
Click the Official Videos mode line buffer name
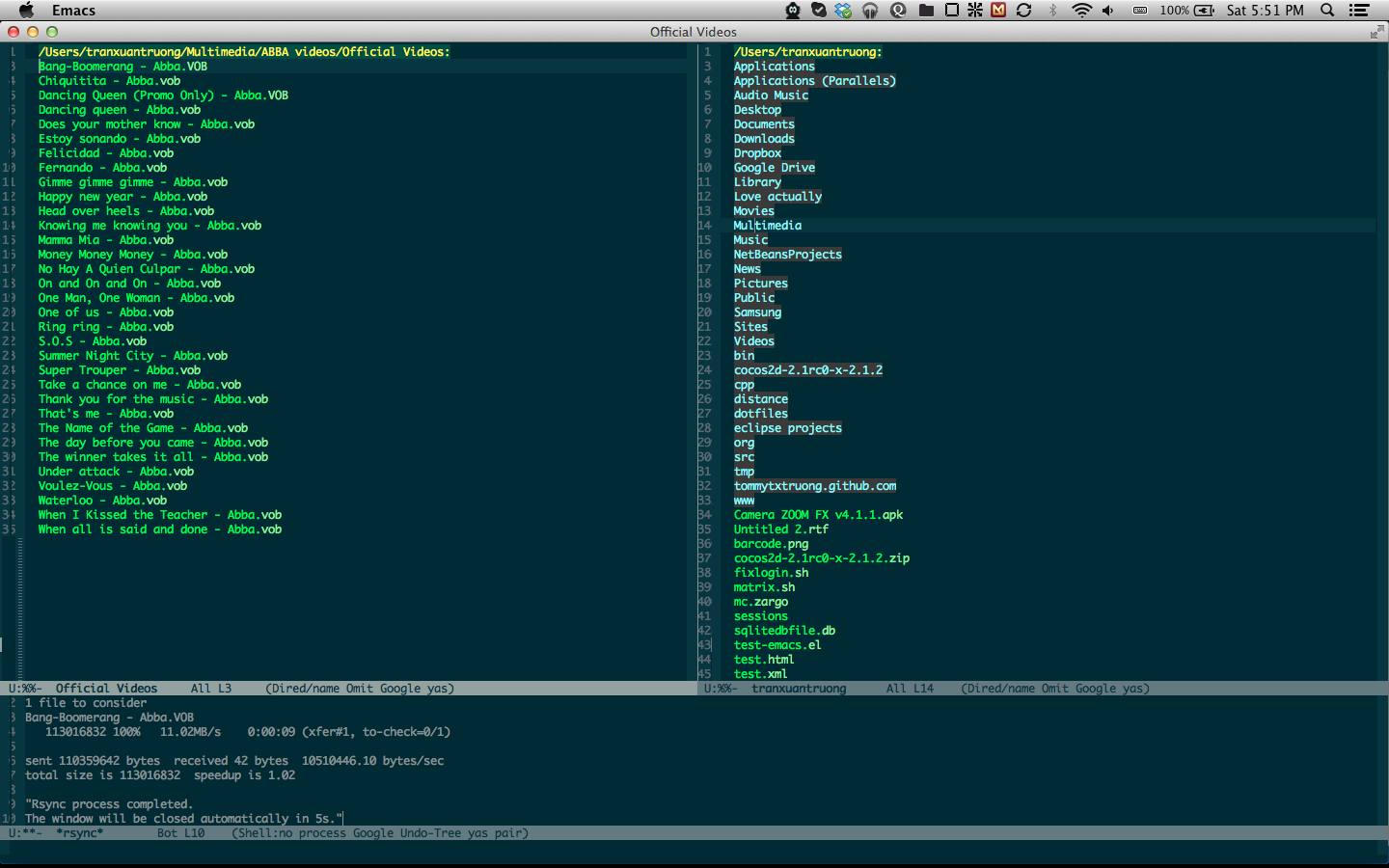(106, 689)
